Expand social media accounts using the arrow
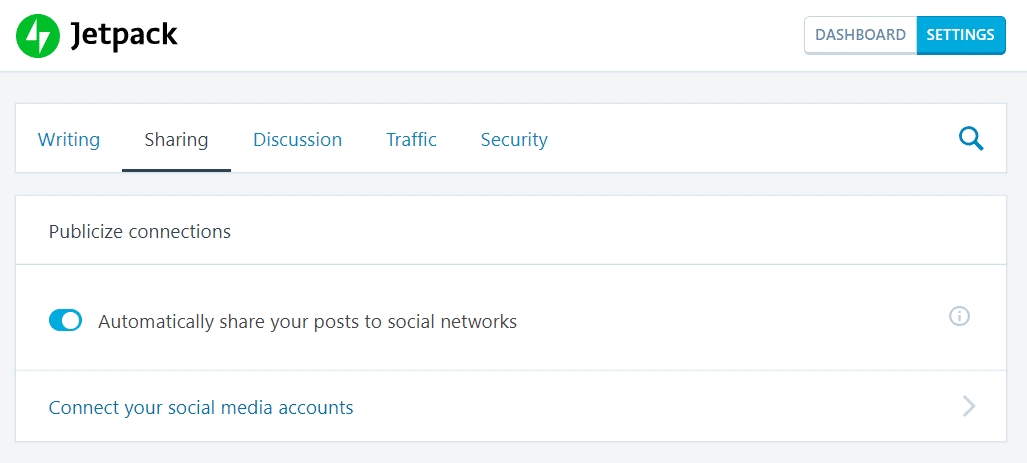This screenshot has height=463, width=1027. pos(969,407)
